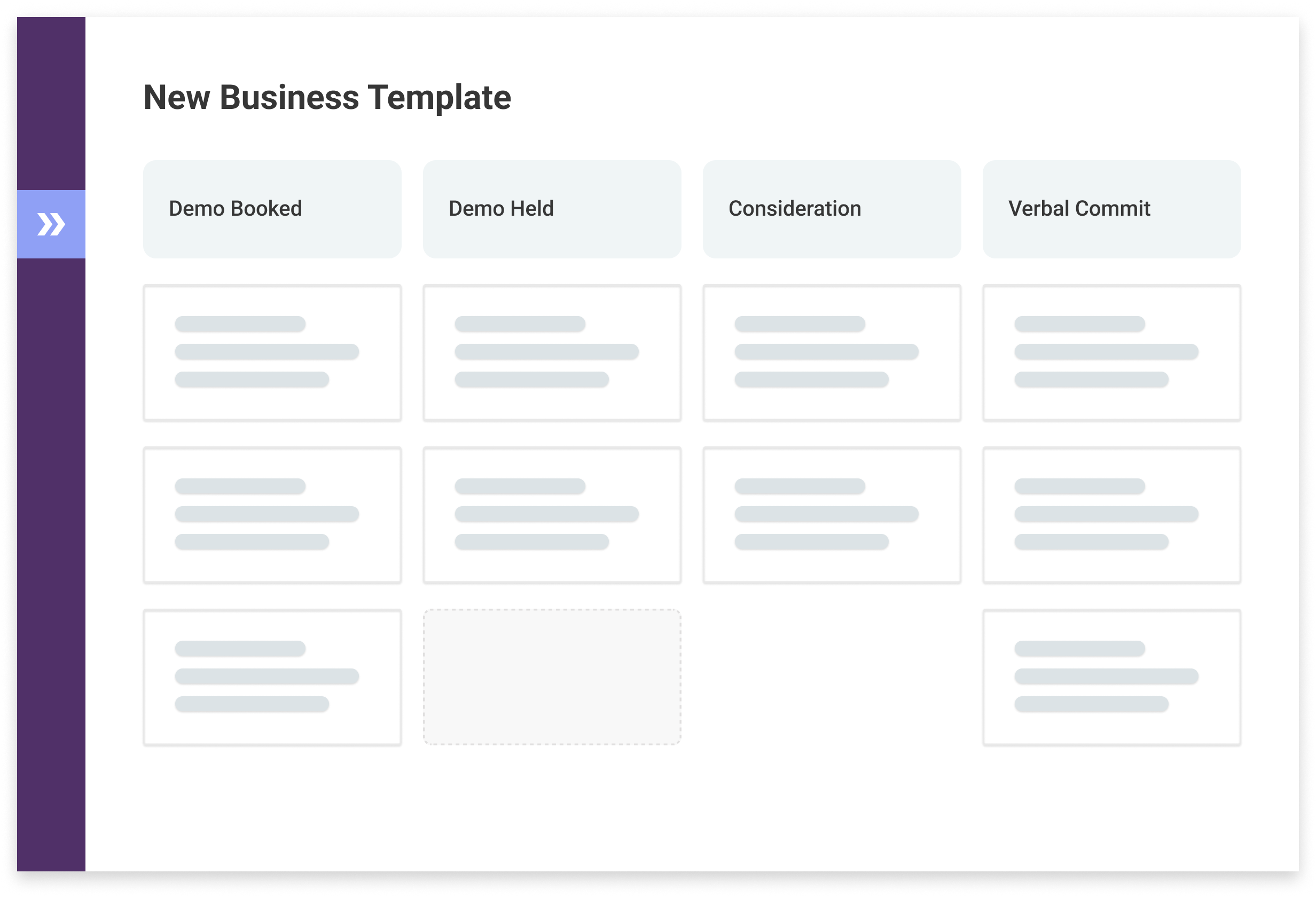Select the first card under Consideration
1316x897 pixels.
tap(831, 353)
